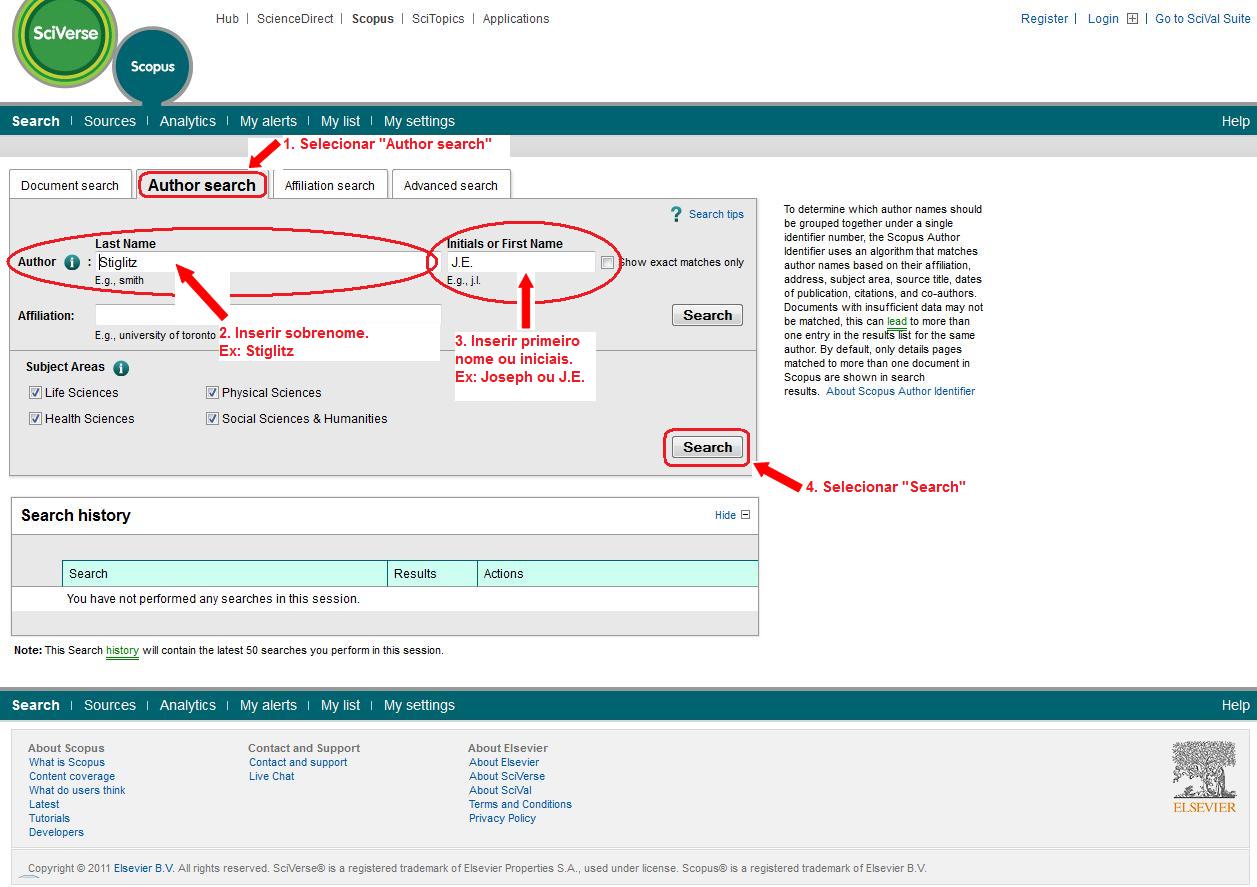This screenshot has width=1257, height=887.
Task: Click the Initials or First Name field
Action: coord(521,262)
